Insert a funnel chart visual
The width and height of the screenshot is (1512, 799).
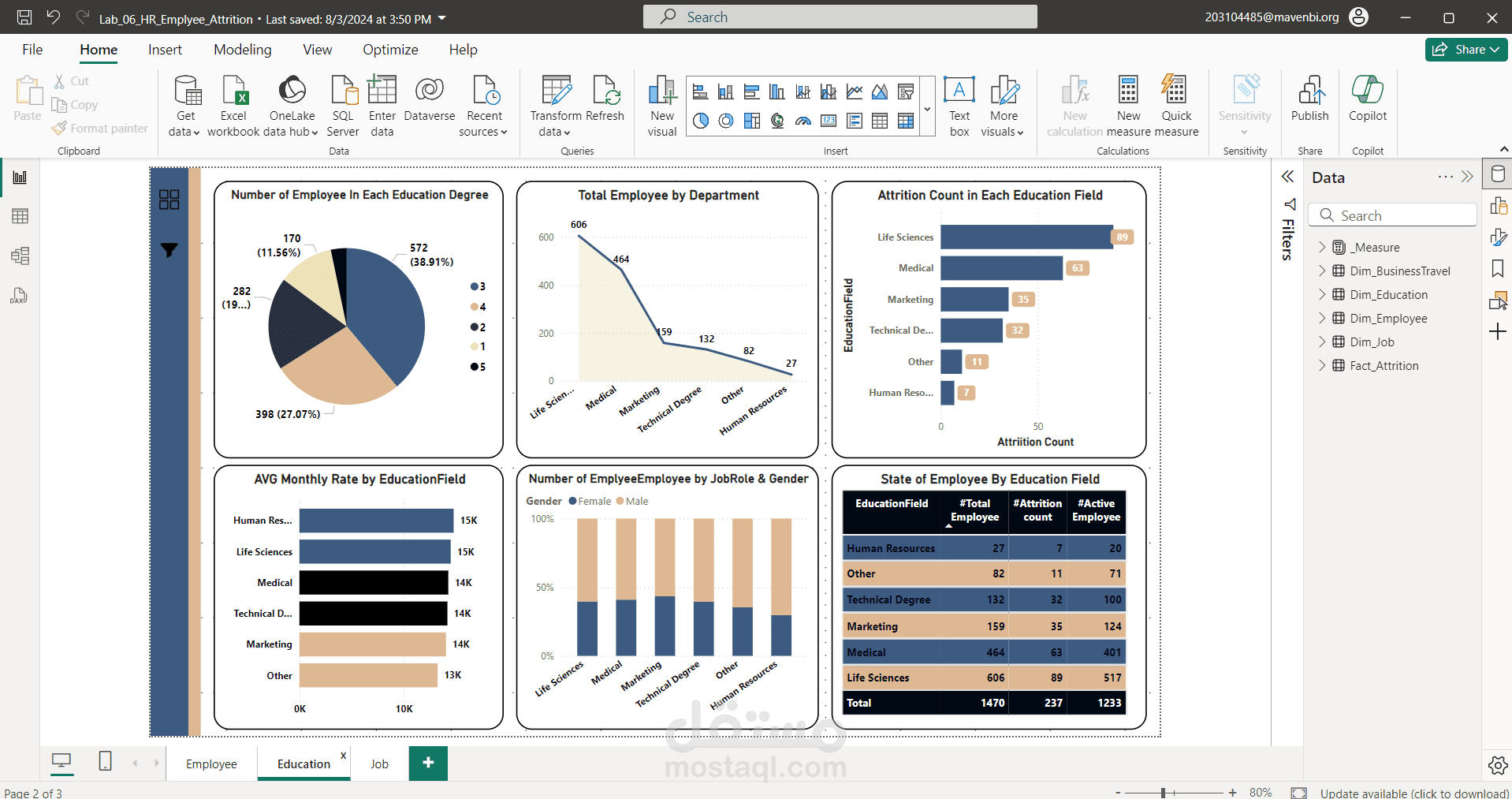(x=906, y=92)
